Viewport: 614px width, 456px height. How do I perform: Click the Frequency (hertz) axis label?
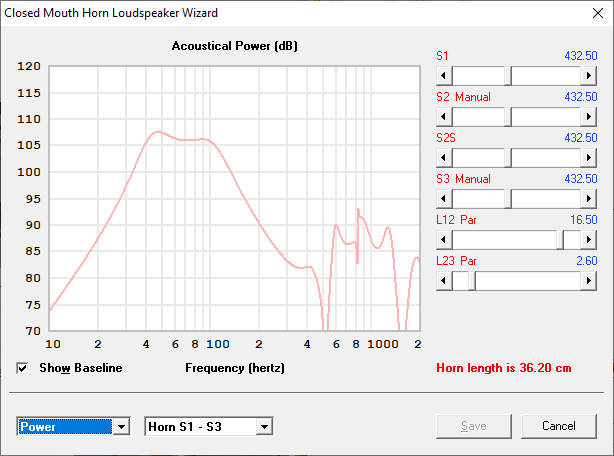point(235,368)
